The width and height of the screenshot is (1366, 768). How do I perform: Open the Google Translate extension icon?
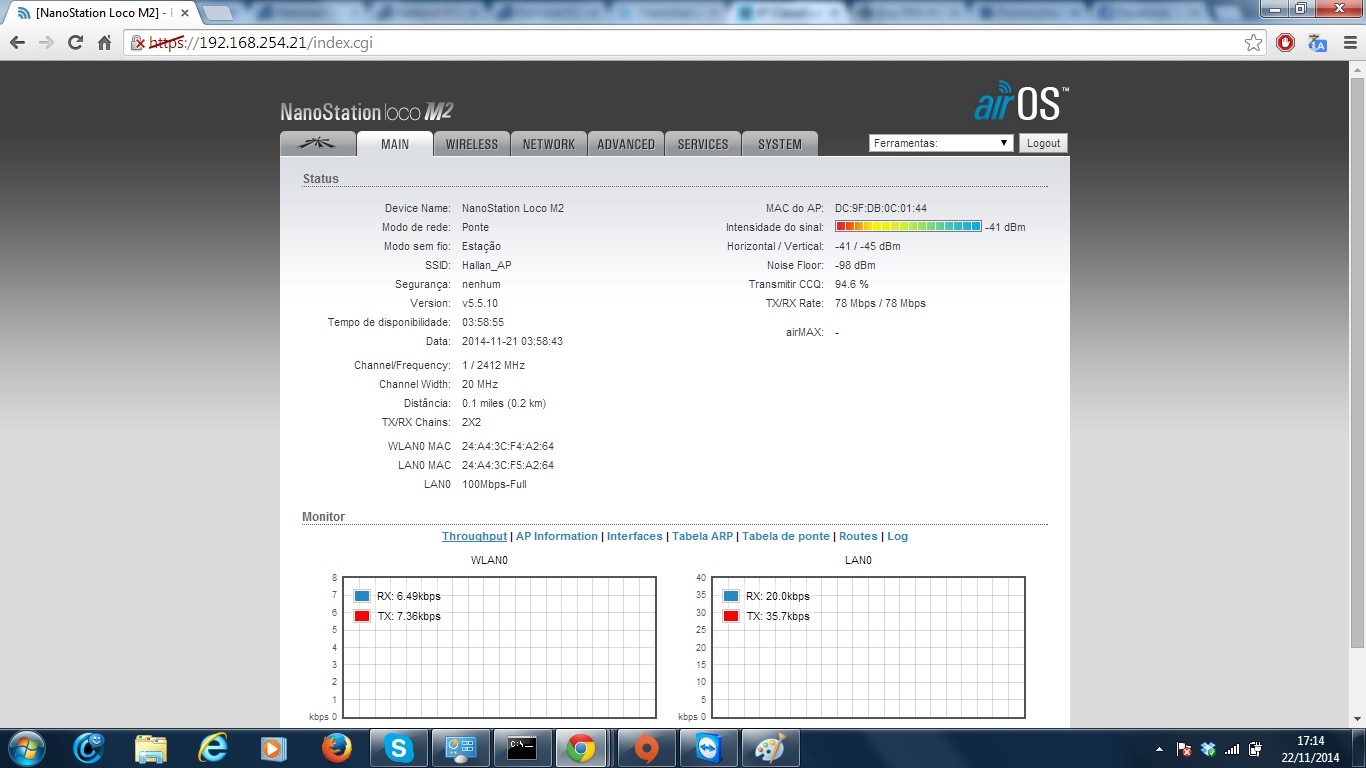pyautogui.click(x=1317, y=43)
